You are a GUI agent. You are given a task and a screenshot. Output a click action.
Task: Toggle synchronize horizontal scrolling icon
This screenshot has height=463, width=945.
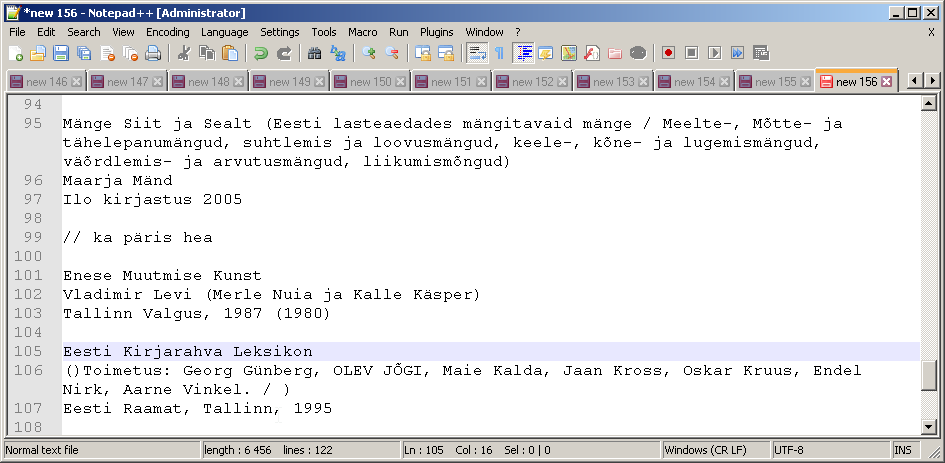(x=446, y=53)
